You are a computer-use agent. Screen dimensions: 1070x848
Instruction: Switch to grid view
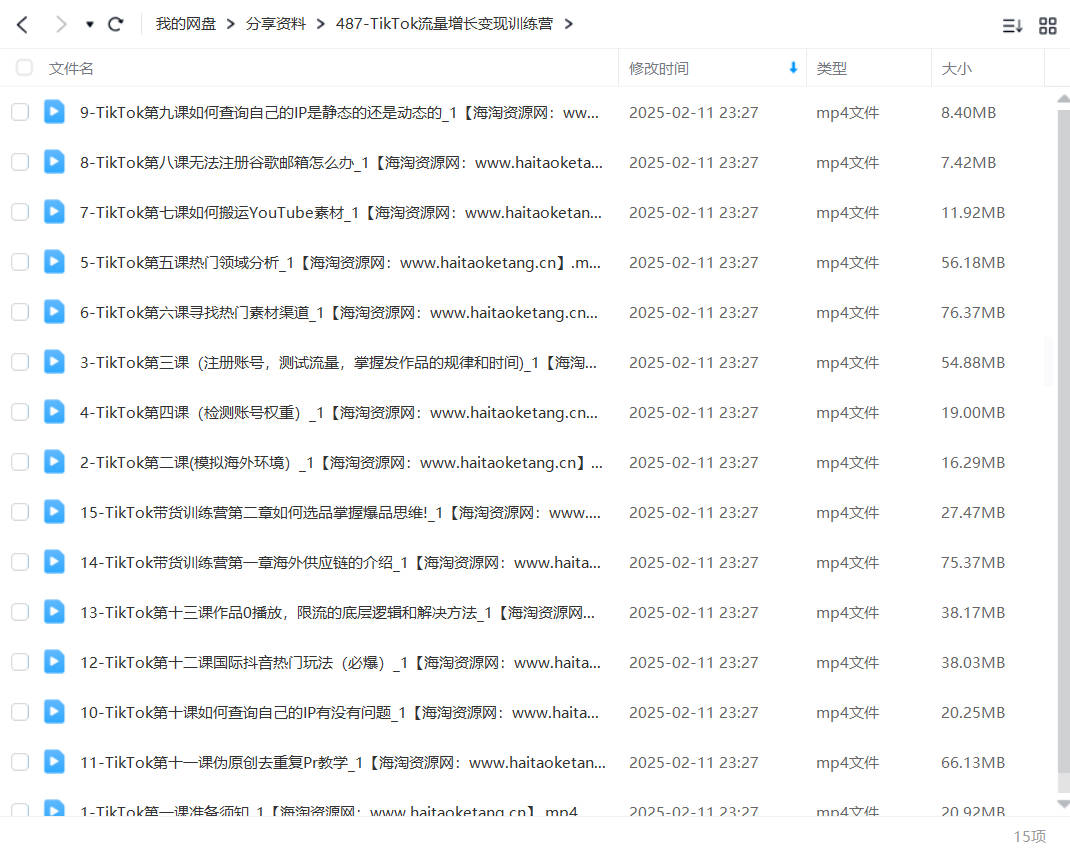click(x=1047, y=26)
